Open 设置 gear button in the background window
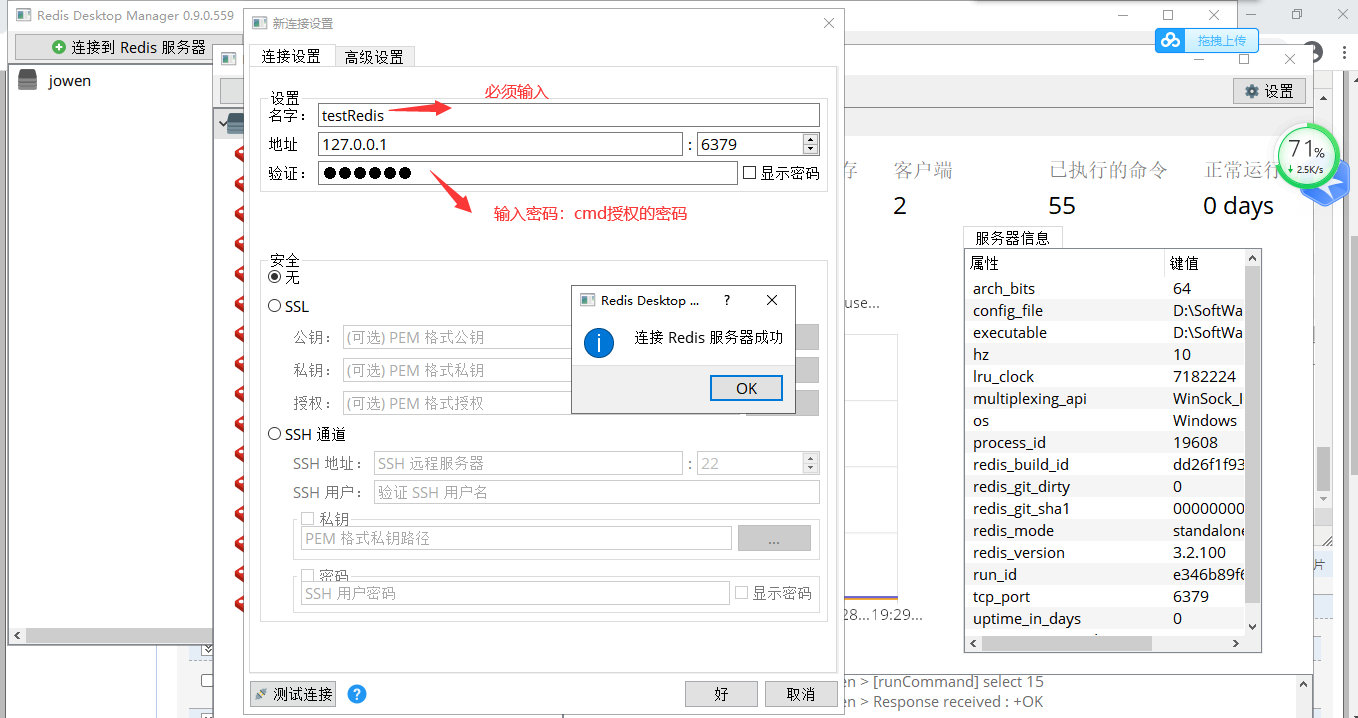This screenshot has height=718, width=1358. (x=1269, y=91)
